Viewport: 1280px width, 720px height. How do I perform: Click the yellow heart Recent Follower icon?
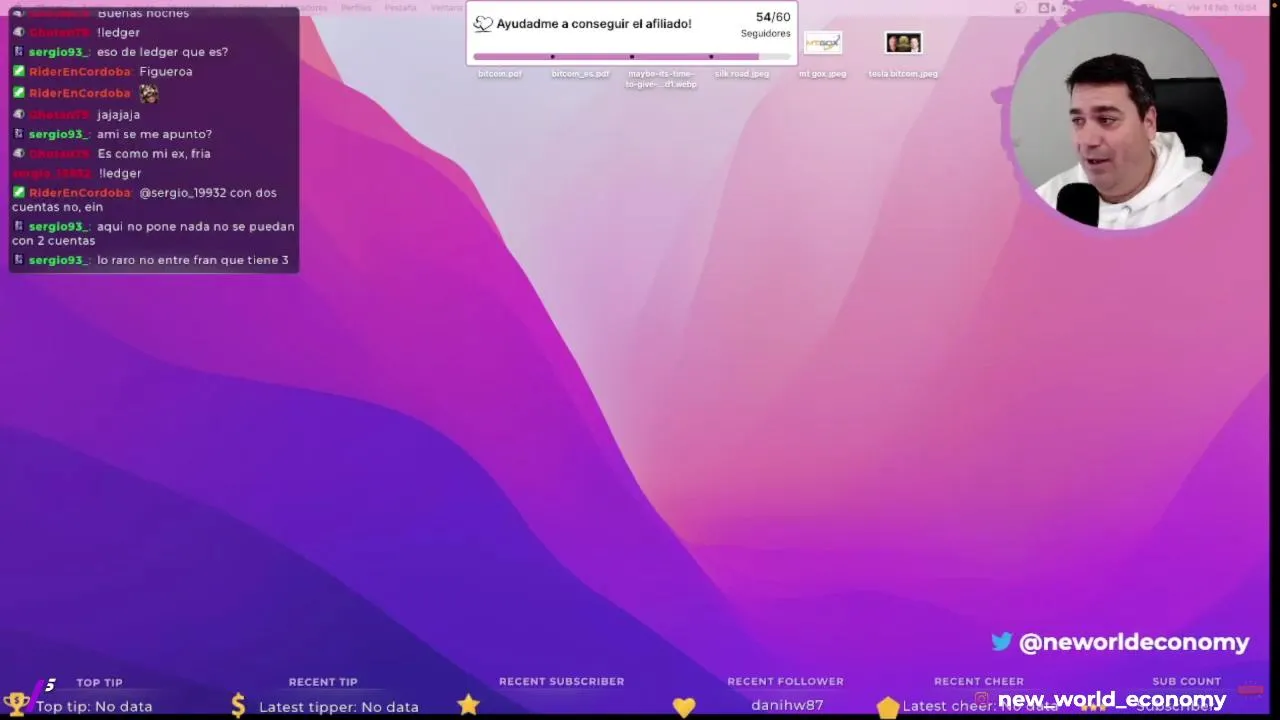684,707
